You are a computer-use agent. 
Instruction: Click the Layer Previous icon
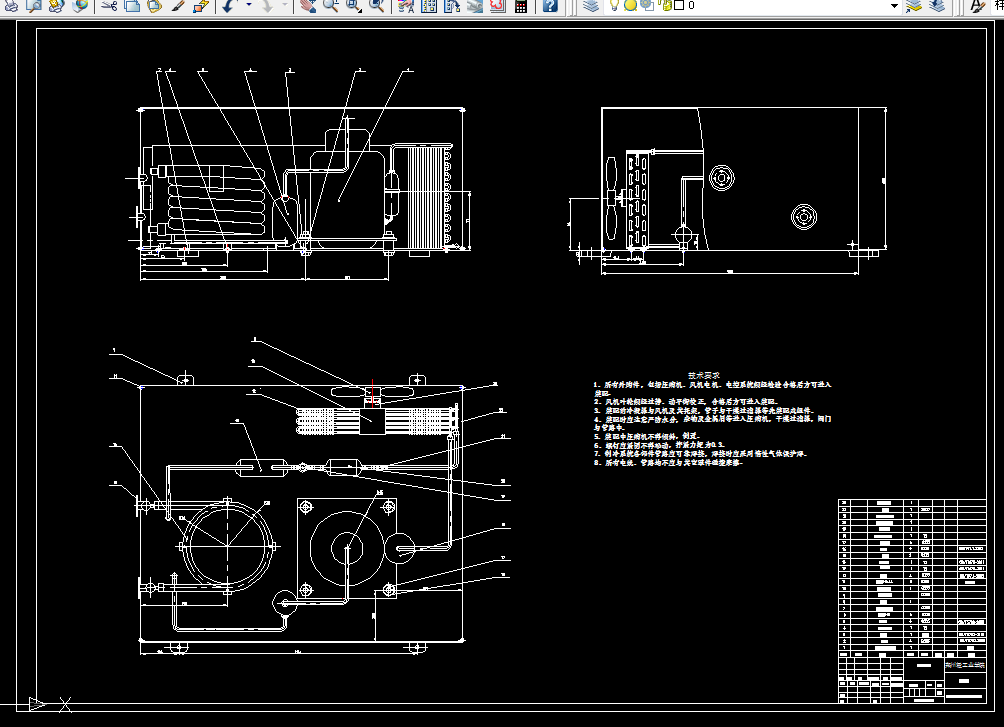click(937, 5)
